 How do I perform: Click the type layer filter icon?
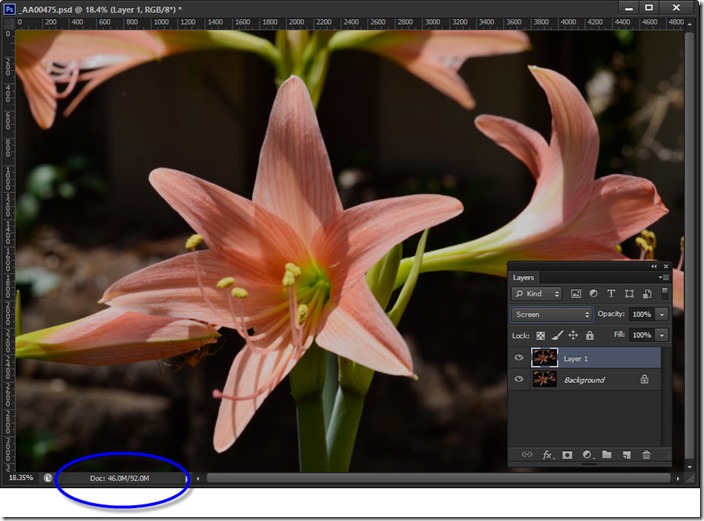(x=611, y=294)
